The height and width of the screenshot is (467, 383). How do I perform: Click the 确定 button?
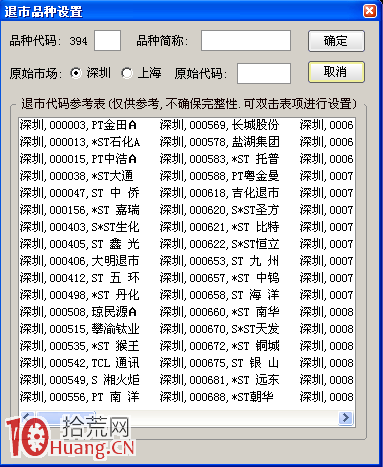coord(336,41)
